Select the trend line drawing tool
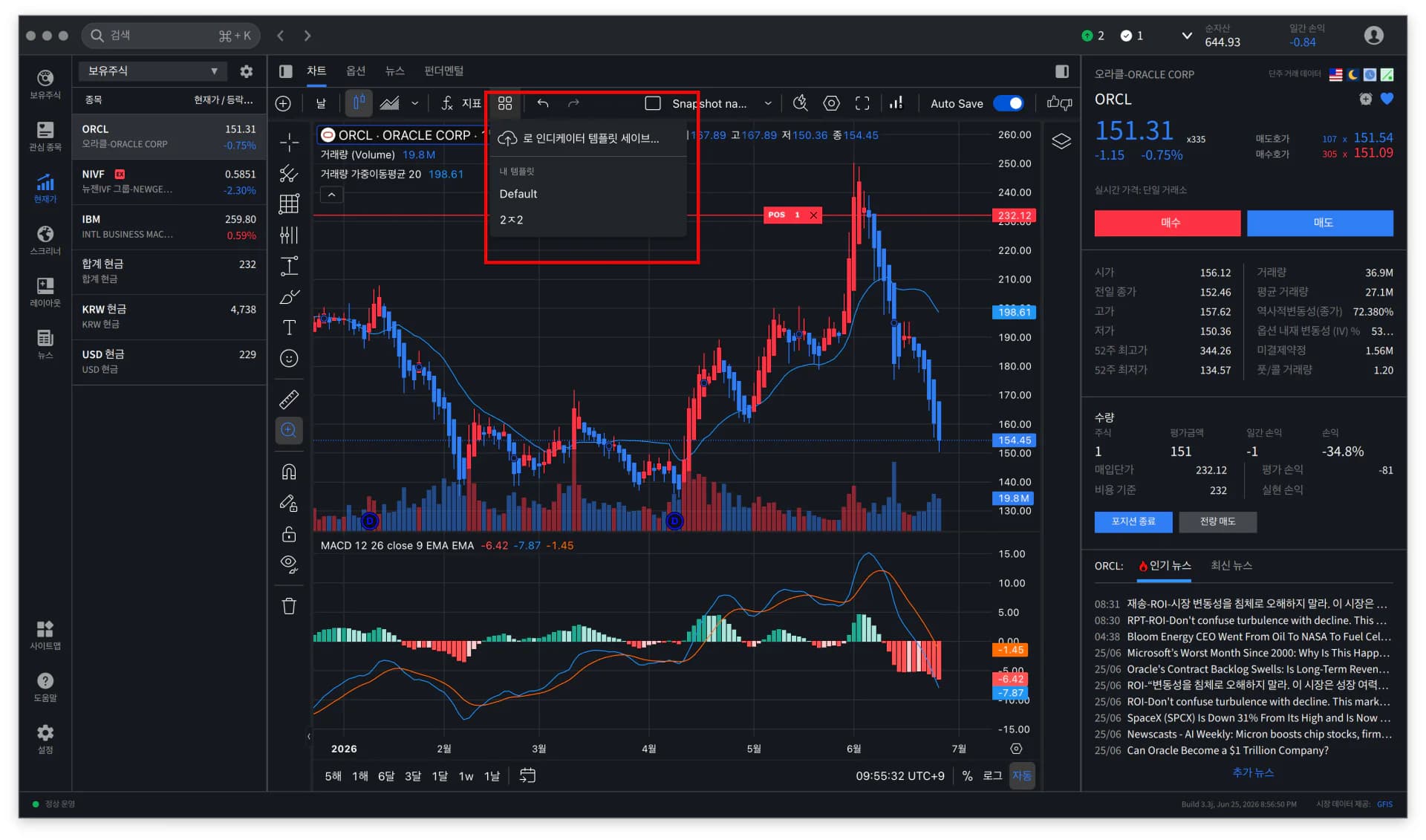Screen dimensions: 1426x840 pyautogui.click(x=289, y=173)
